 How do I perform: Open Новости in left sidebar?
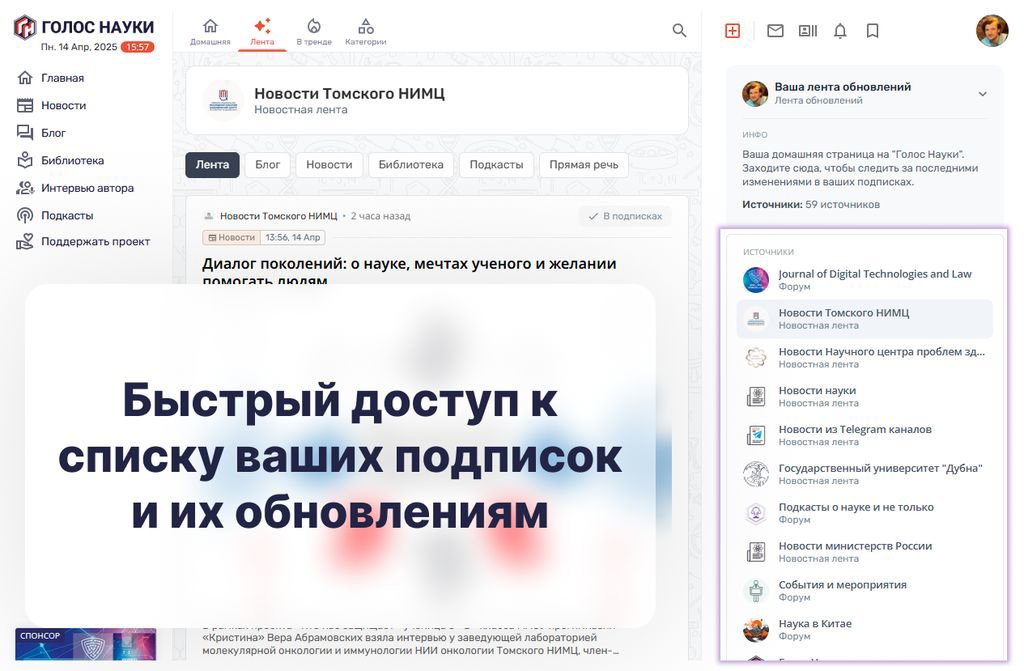tap(63, 105)
